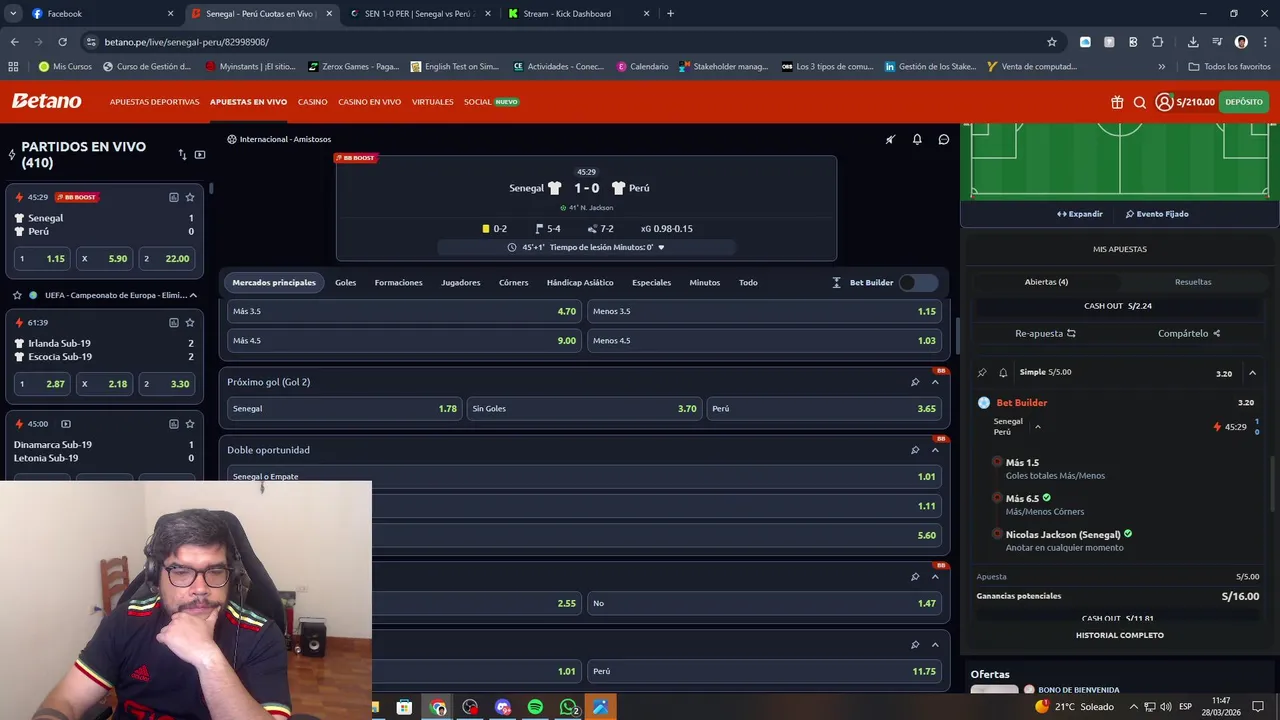Open the Hándicap Asiático tab
Image resolution: width=1280 pixels, height=720 pixels.
click(x=580, y=283)
